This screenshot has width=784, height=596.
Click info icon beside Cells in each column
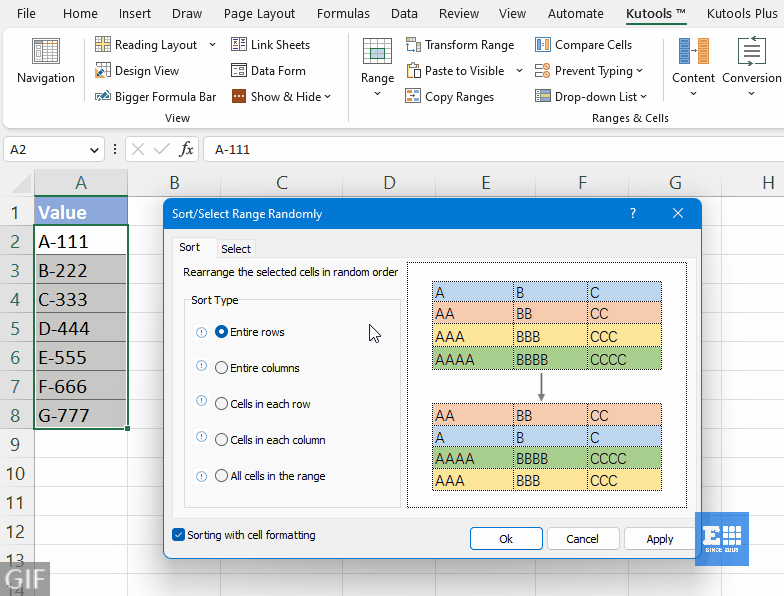(201, 437)
